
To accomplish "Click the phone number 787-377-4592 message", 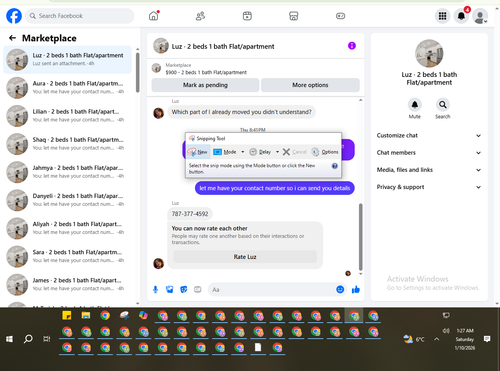I will pyautogui.click(x=190, y=214).
